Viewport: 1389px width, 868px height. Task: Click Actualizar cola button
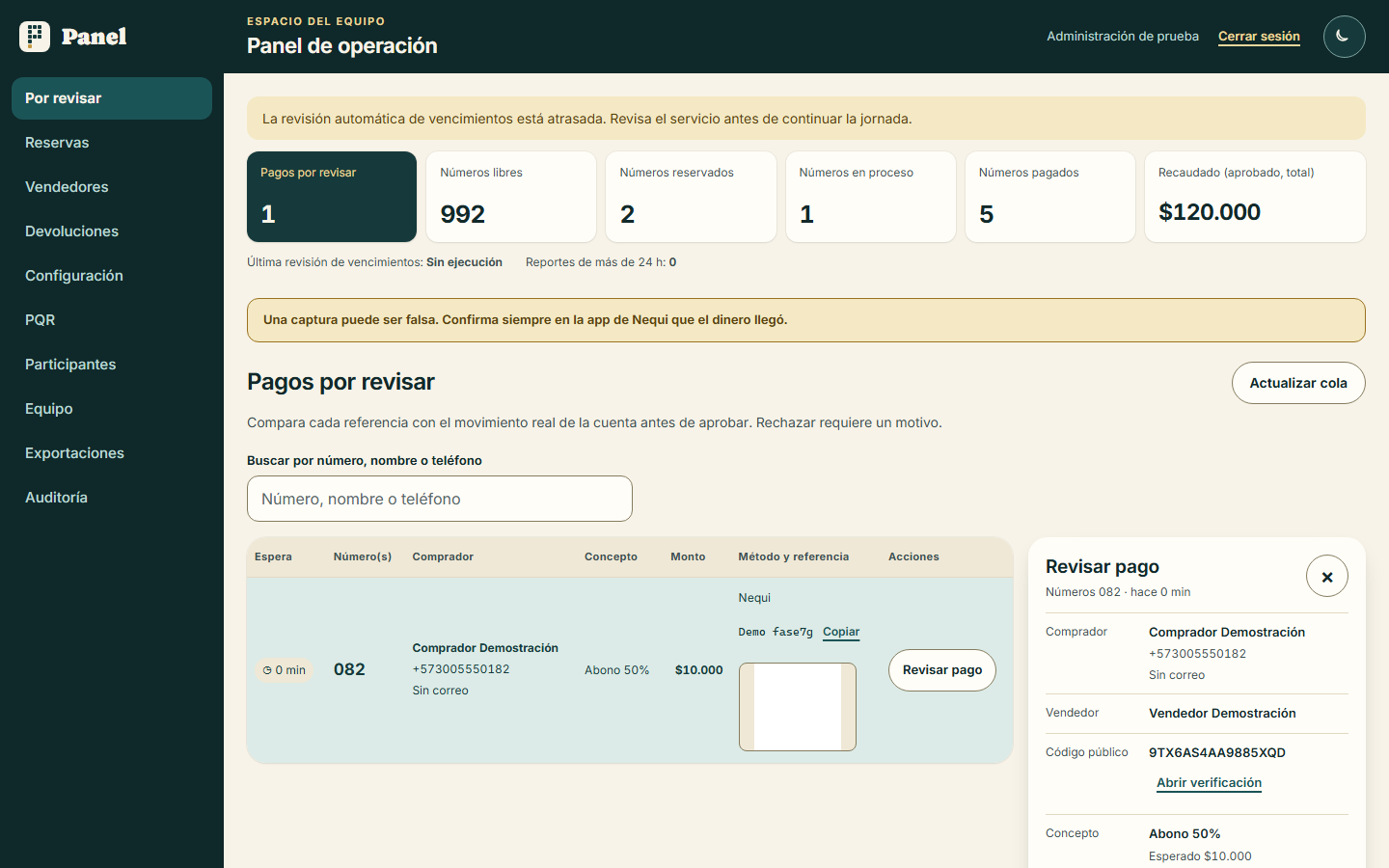tap(1298, 383)
